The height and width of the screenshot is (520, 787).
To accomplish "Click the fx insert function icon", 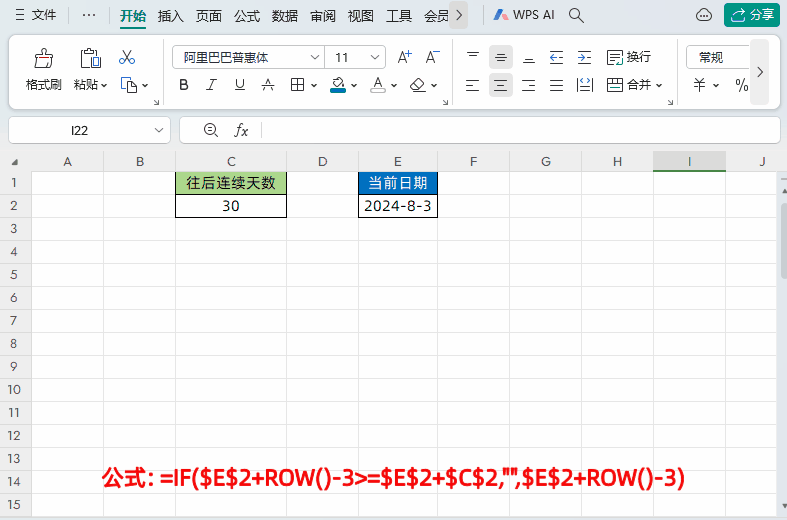I will (241, 131).
